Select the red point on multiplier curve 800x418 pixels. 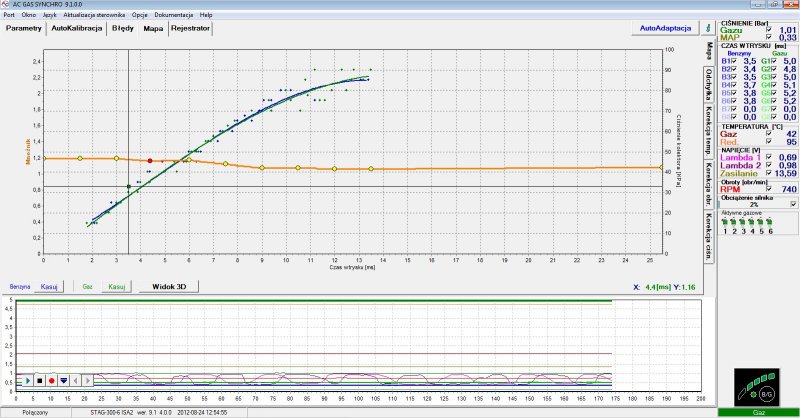point(150,161)
